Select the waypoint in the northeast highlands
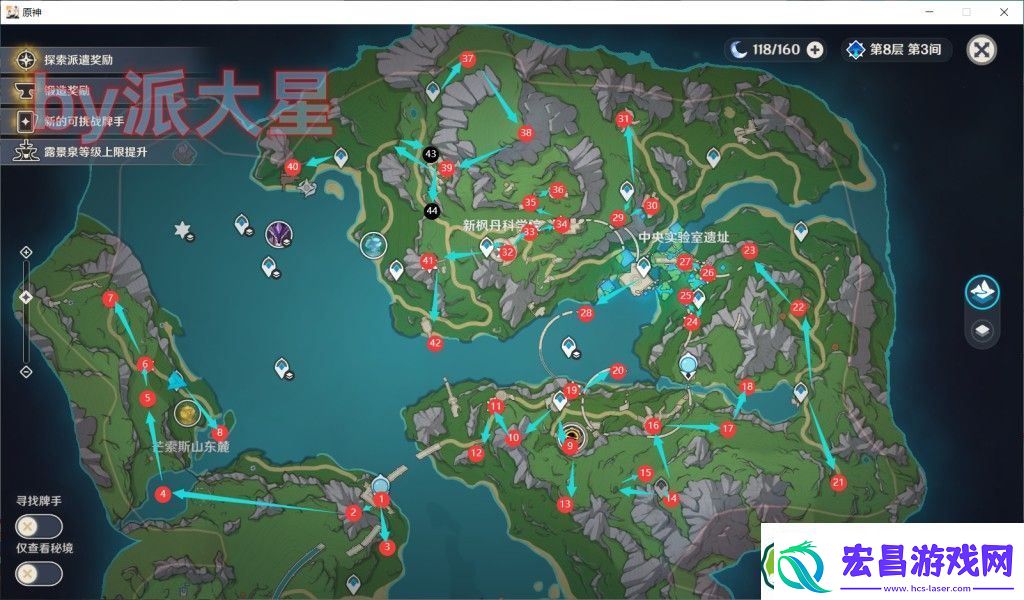1024x600 pixels. tap(714, 157)
